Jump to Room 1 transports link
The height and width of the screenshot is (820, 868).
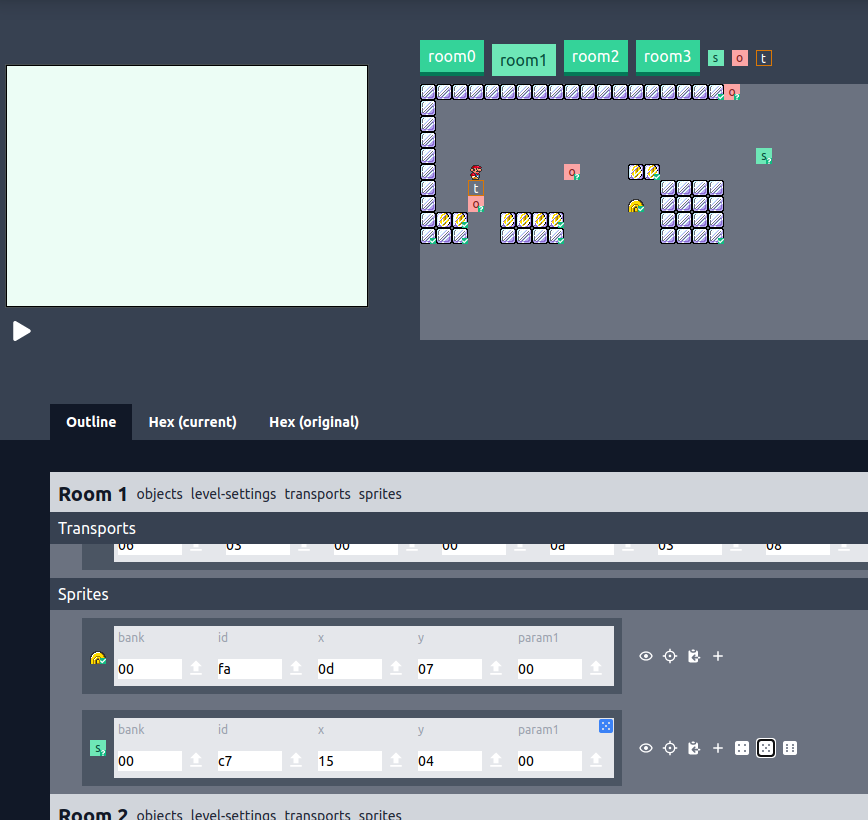317,494
